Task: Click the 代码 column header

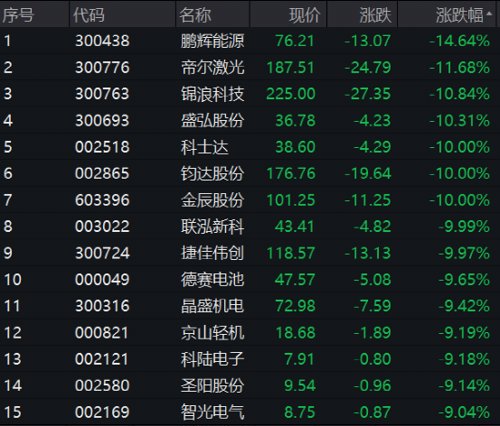Action: [x=89, y=15]
